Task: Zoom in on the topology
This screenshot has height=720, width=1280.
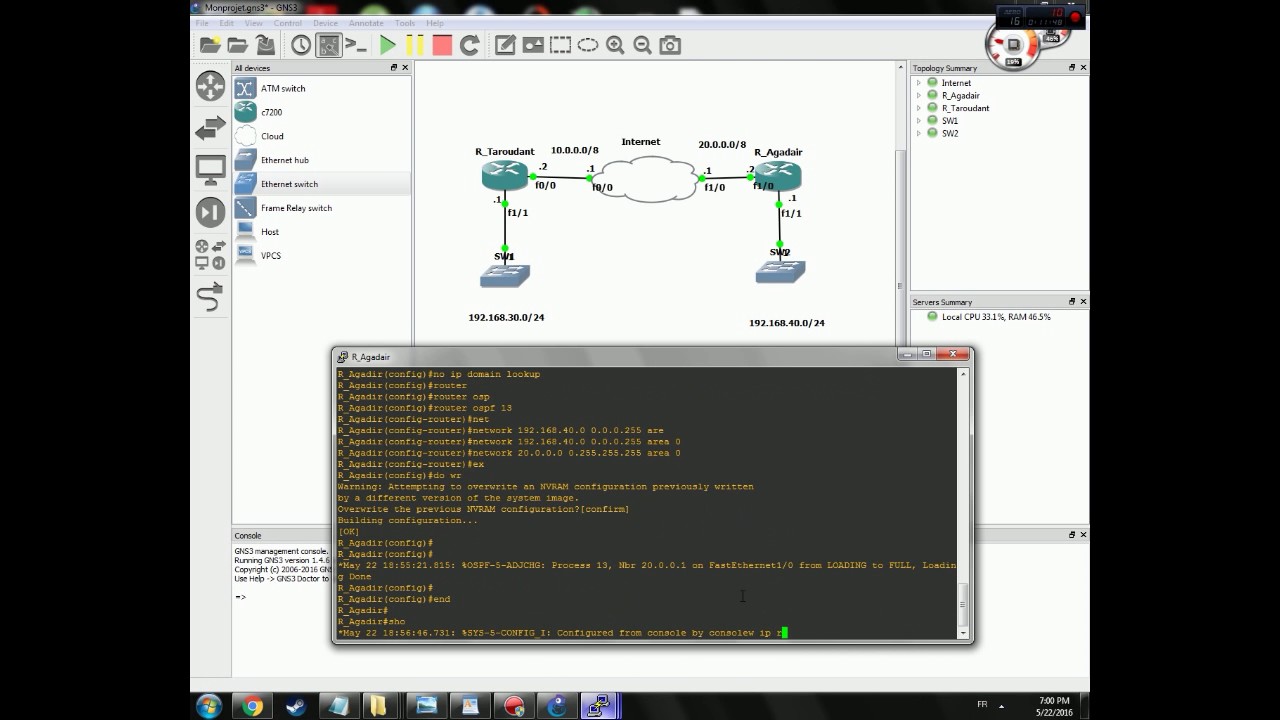Action: click(x=615, y=45)
